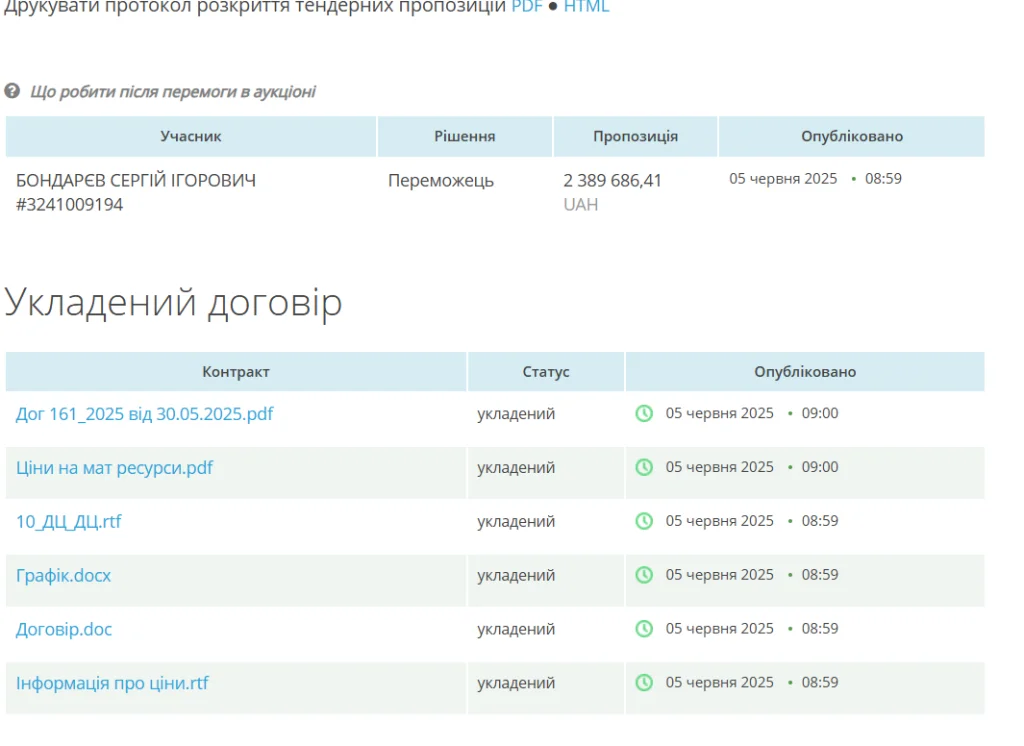The width and height of the screenshot is (1024, 746).
Task: Open the Графік.docx document
Action: click(x=63, y=576)
